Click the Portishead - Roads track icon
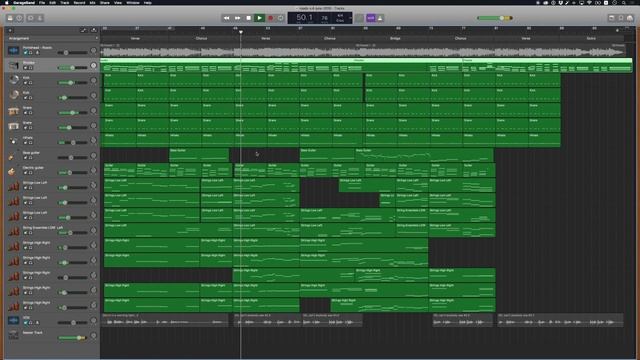Screen dimensions: 640x360 [13, 51]
